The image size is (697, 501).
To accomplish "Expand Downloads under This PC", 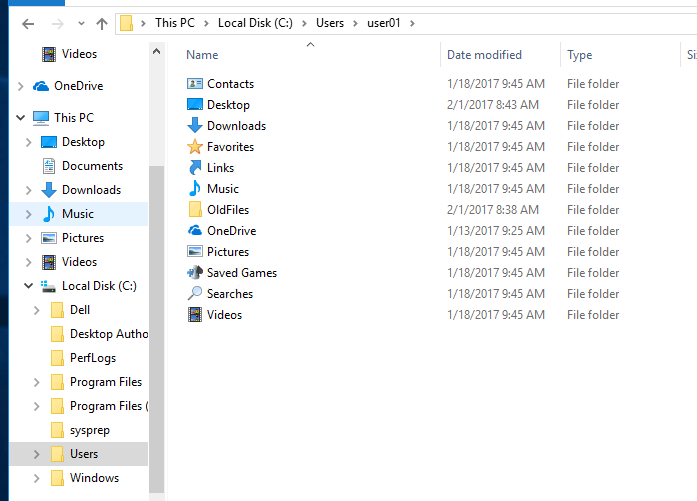I will click(28, 190).
